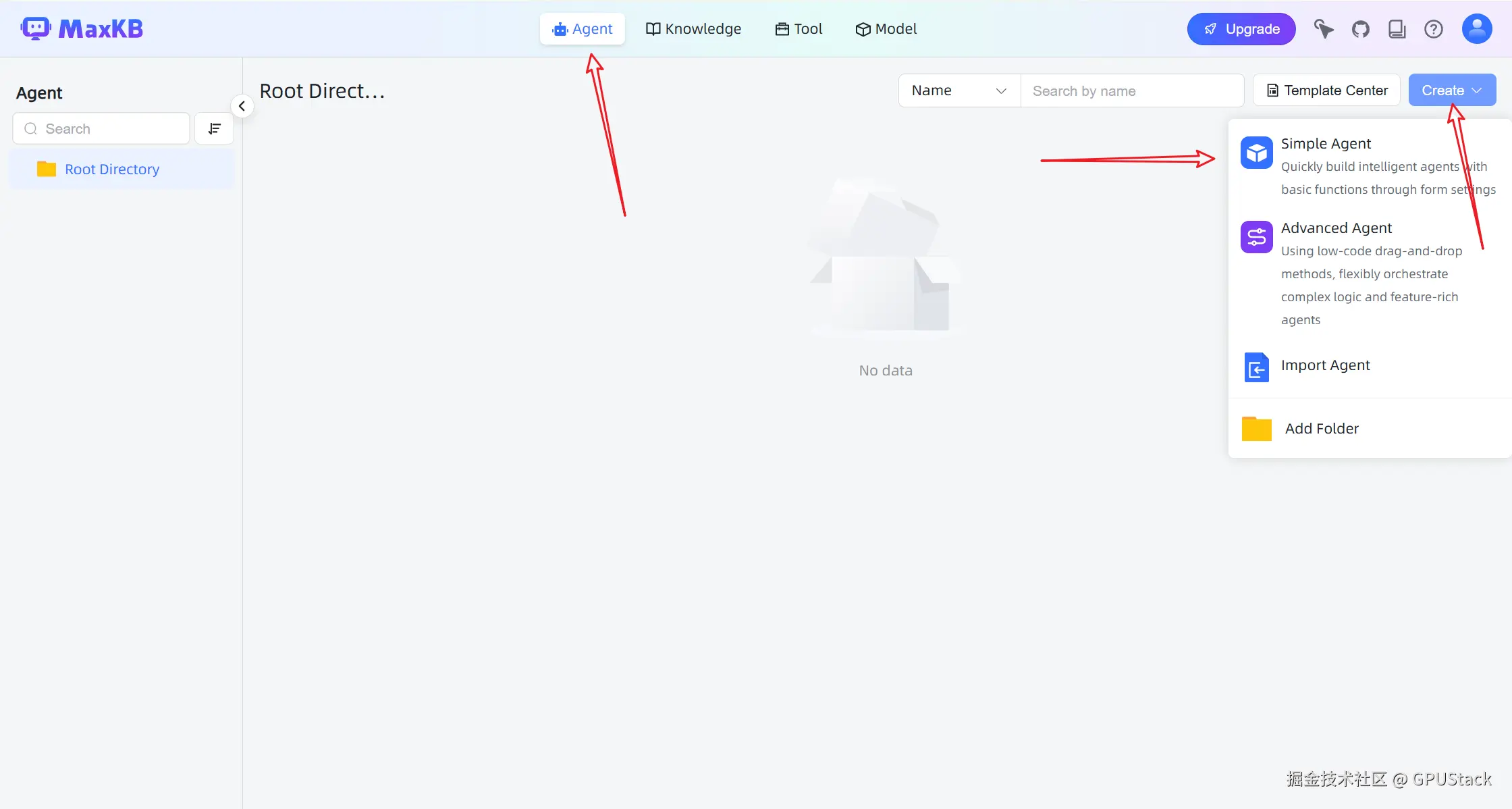Open the Name filter dropdown
The image size is (1512, 809).
(x=959, y=90)
